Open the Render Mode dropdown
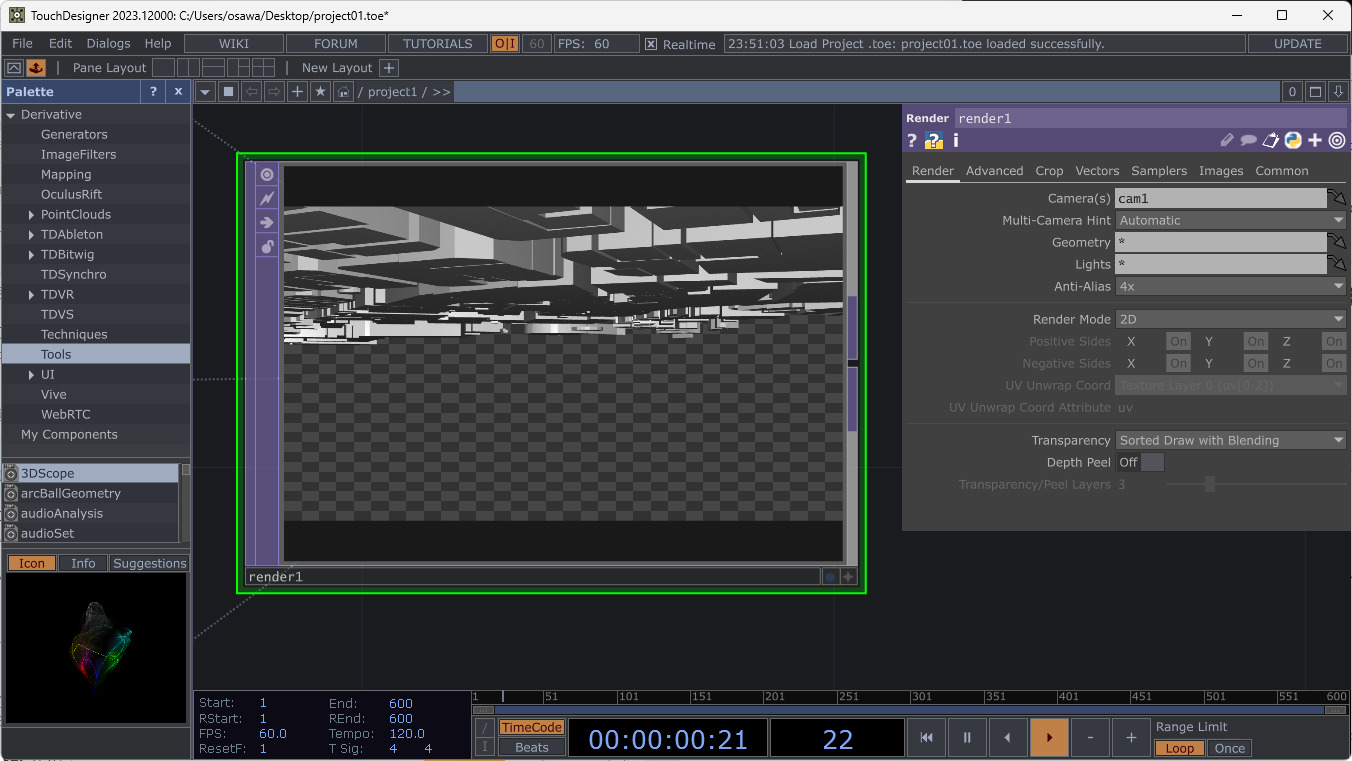This screenshot has width=1352, height=761. [x=1231, y=319]
